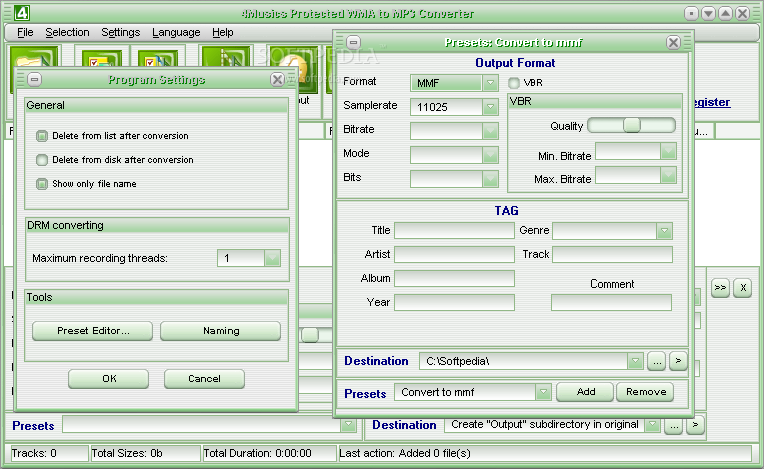Open the Mode dropdown
Viewport: 764px width, 469px height.
coord(490,155)
